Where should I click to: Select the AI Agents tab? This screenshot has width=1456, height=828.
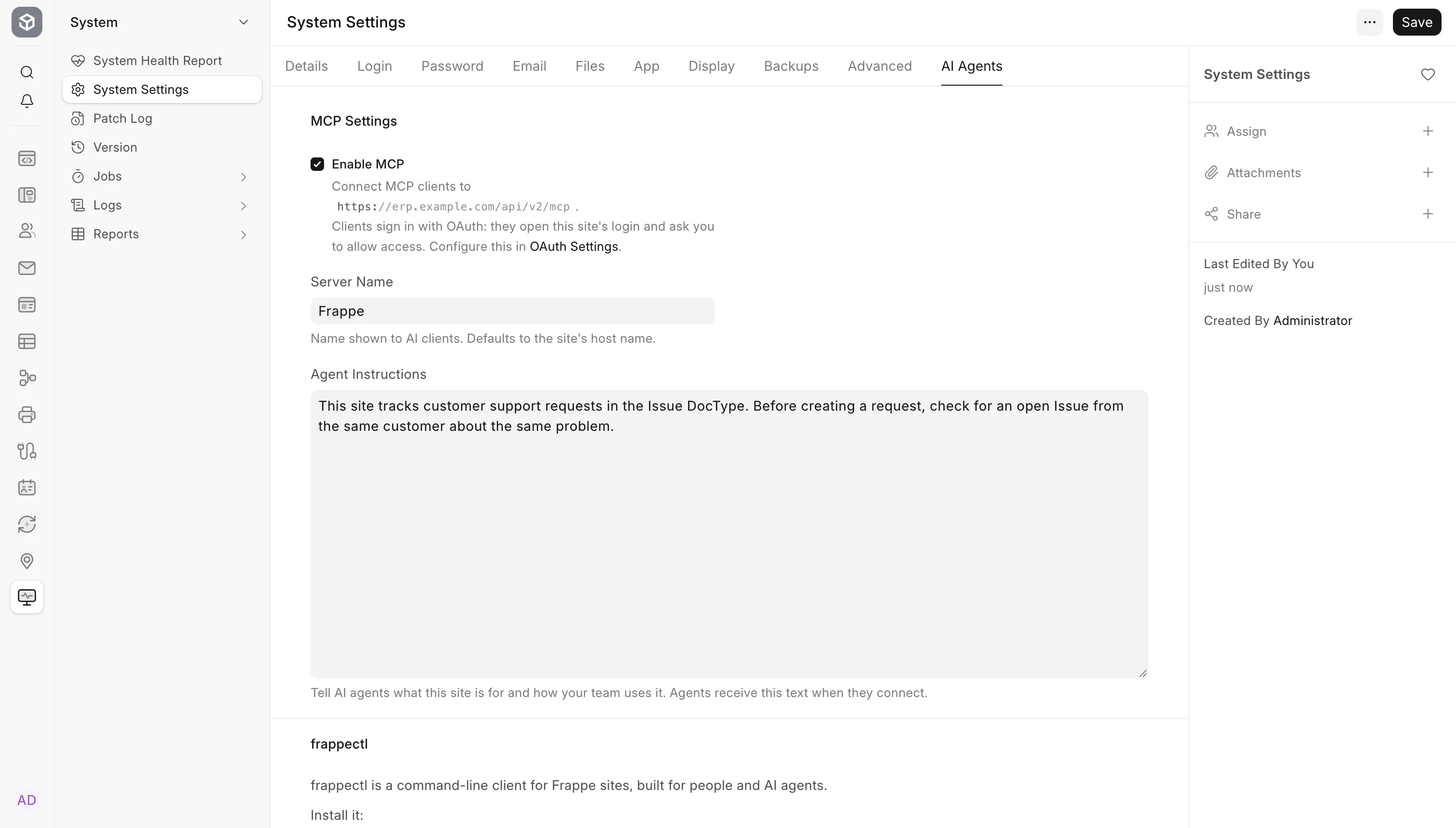[x=972, y=66]
